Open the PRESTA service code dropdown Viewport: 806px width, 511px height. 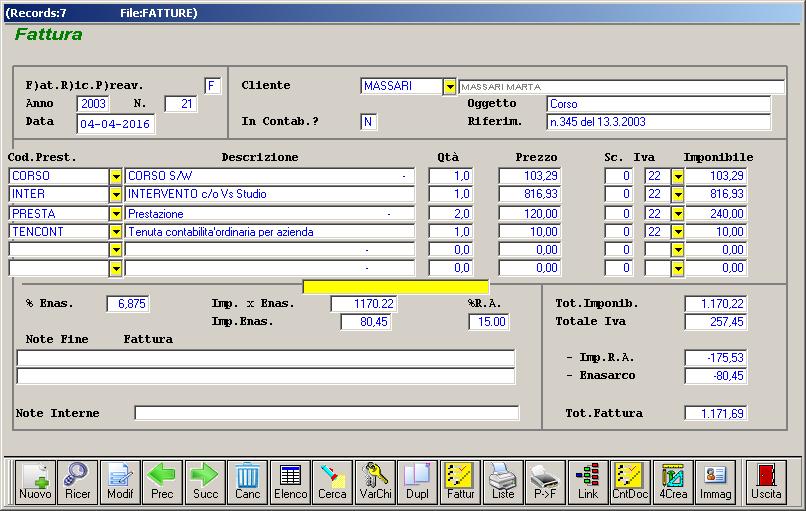coord(116,214)
